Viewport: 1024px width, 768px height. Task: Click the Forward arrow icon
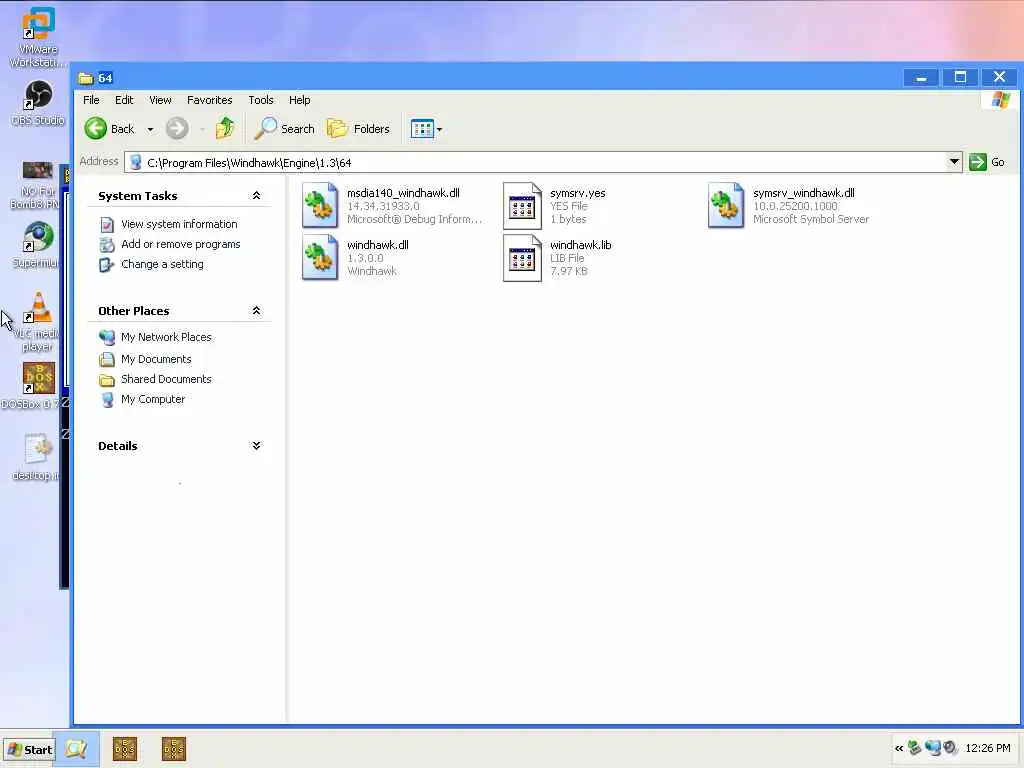point(177,129)
